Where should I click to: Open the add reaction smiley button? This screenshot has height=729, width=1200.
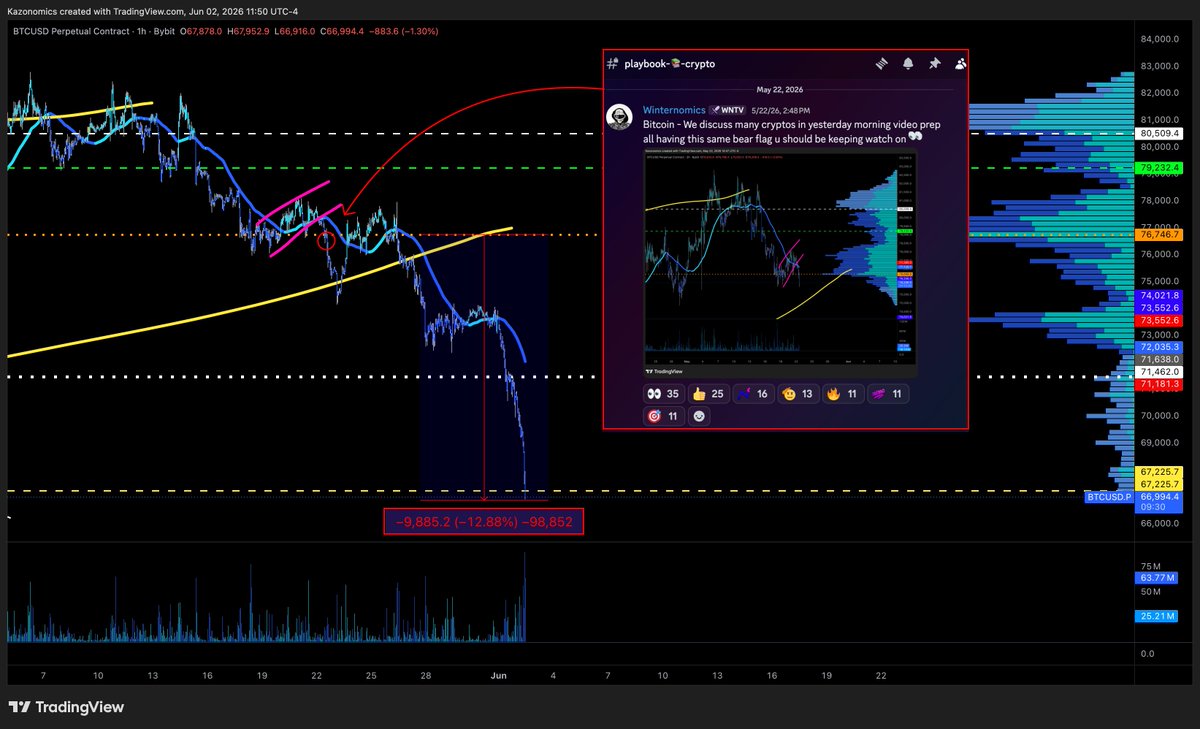pyautogui.click(x=699, y=416)
